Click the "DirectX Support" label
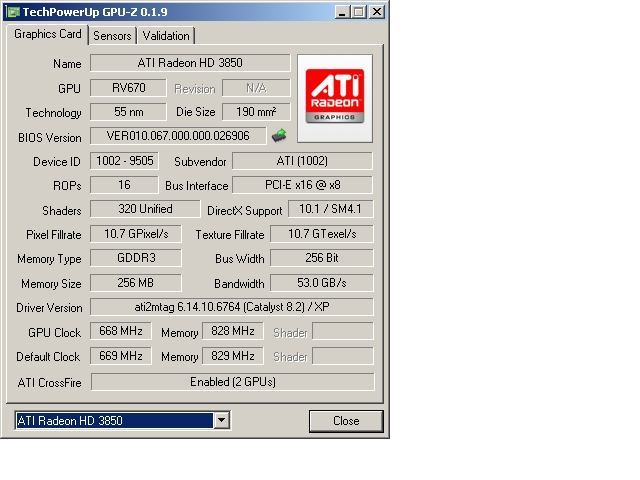The image size is (640, 480). point(244,211)
